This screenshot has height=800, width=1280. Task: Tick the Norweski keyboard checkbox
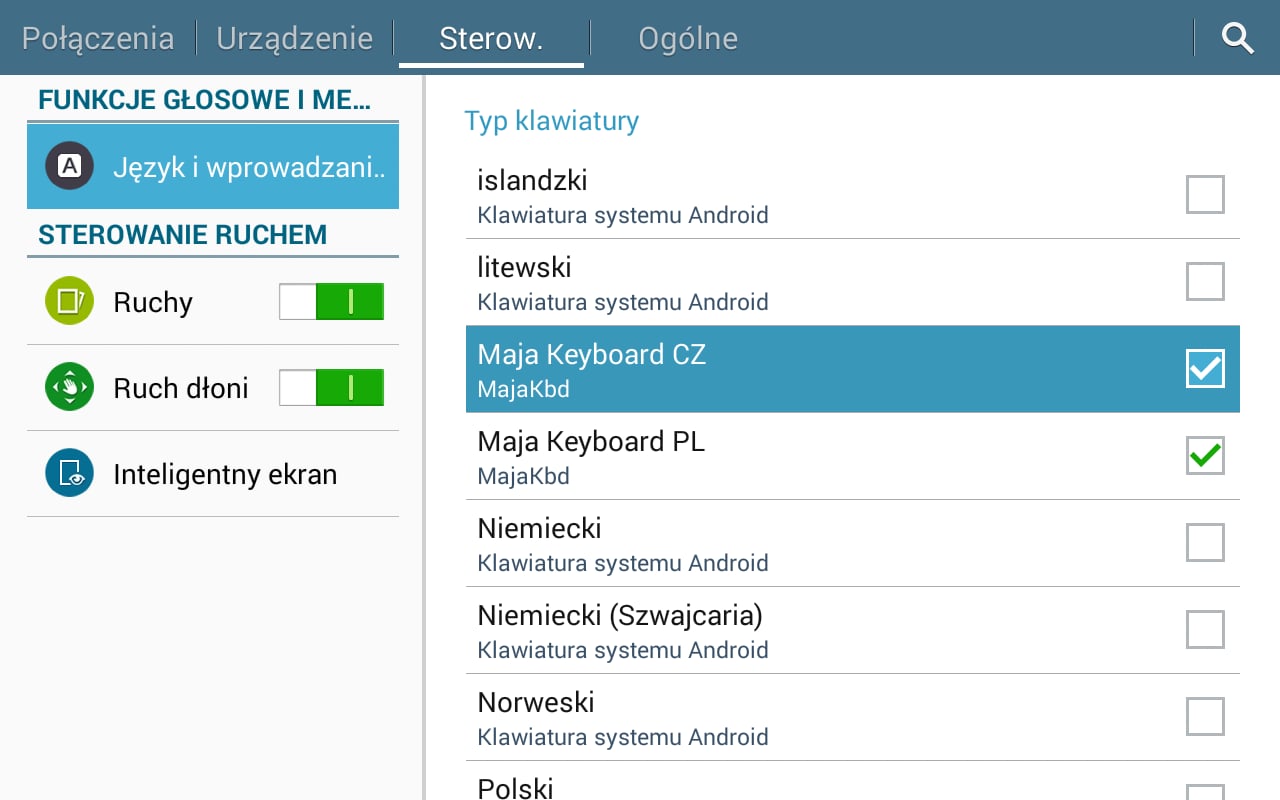1205,717
